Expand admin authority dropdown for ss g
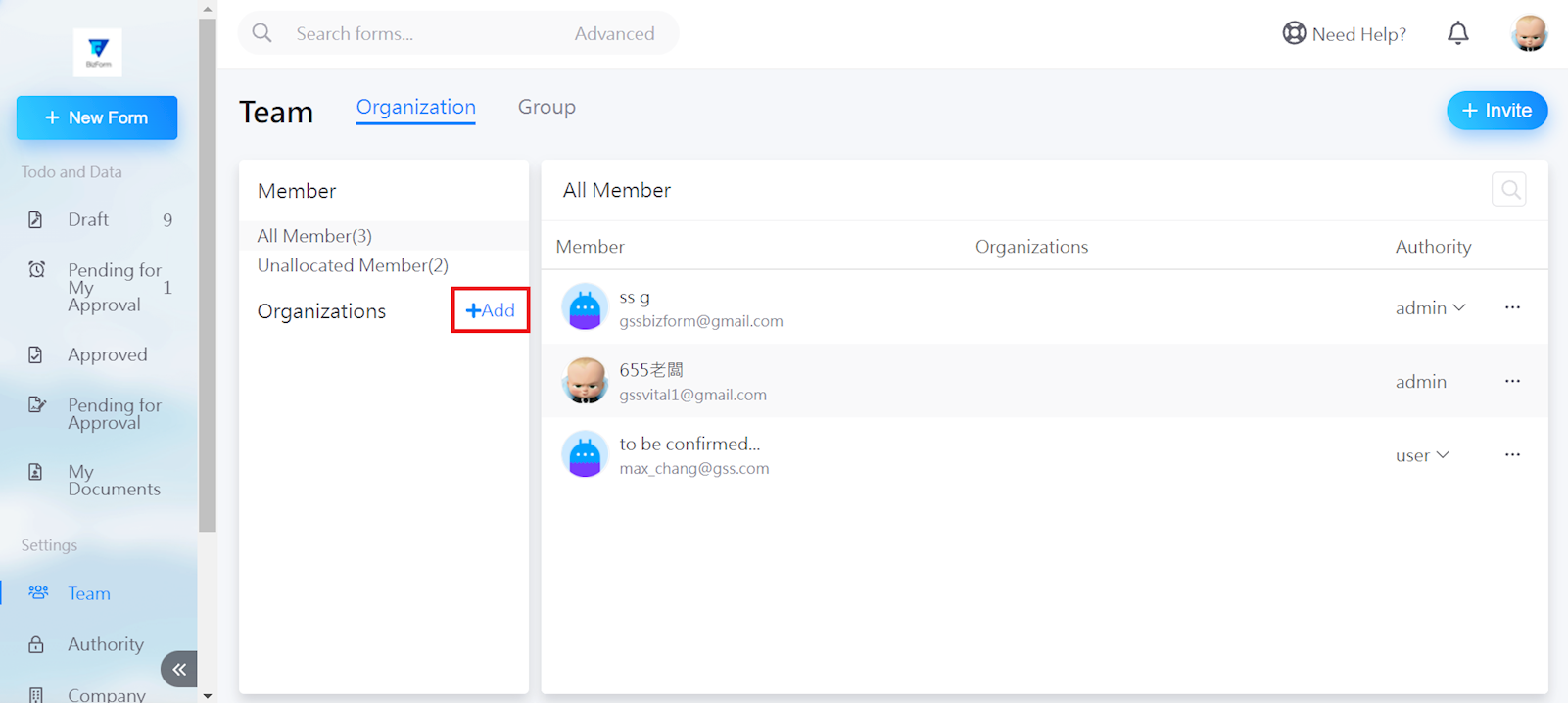Image resolution: width=1568 pixels, height=703 pixels. [x=1430, y=308]
